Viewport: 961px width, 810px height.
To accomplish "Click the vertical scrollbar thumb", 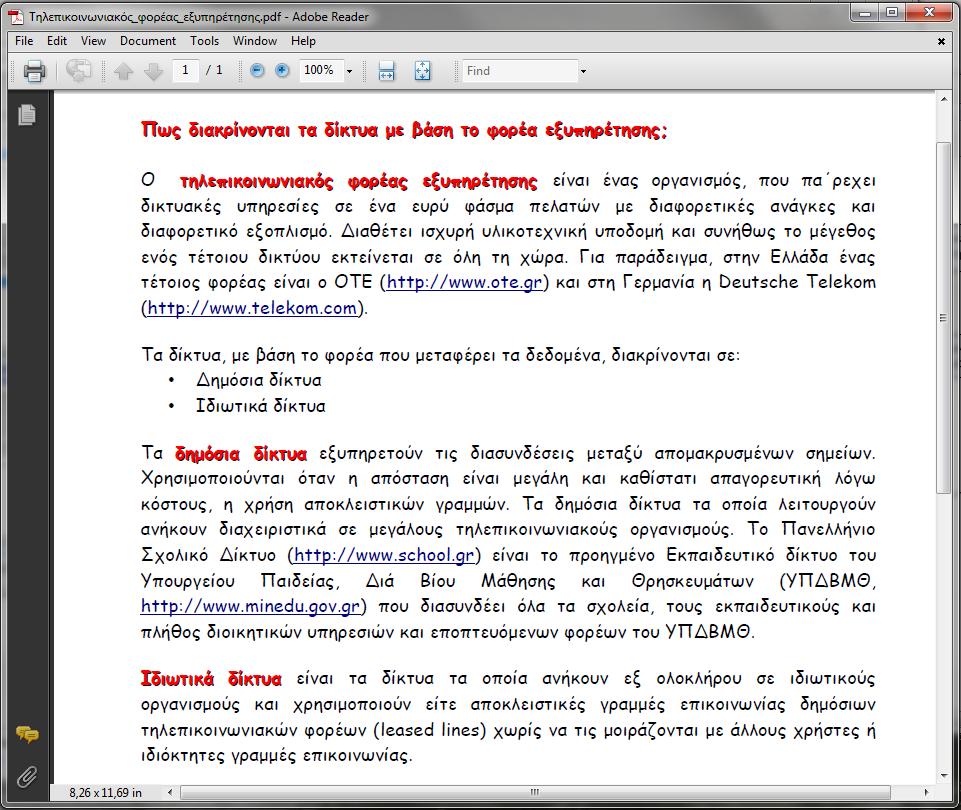I will pyautogui.click(x=943, y=317).
